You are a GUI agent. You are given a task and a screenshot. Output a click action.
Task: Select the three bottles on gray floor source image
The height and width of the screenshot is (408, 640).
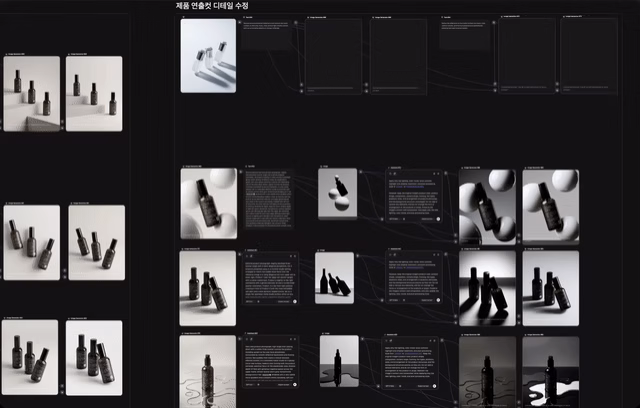208,288
